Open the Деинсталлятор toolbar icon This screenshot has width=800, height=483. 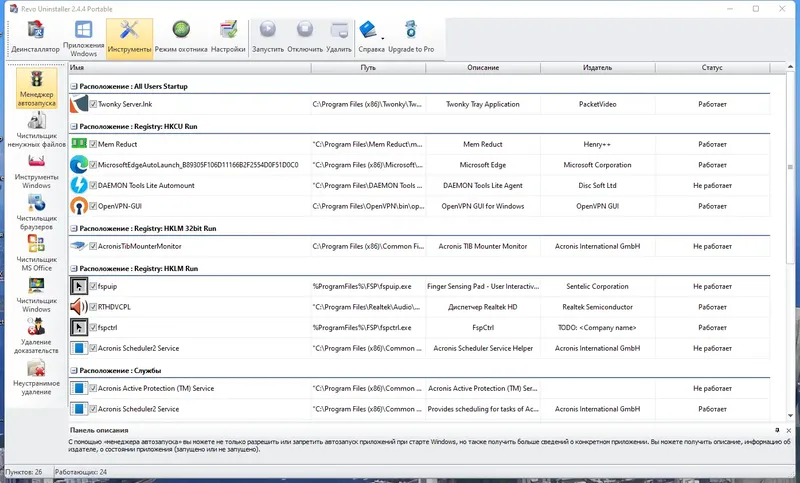pyautogui.click(x=36, y=38)
